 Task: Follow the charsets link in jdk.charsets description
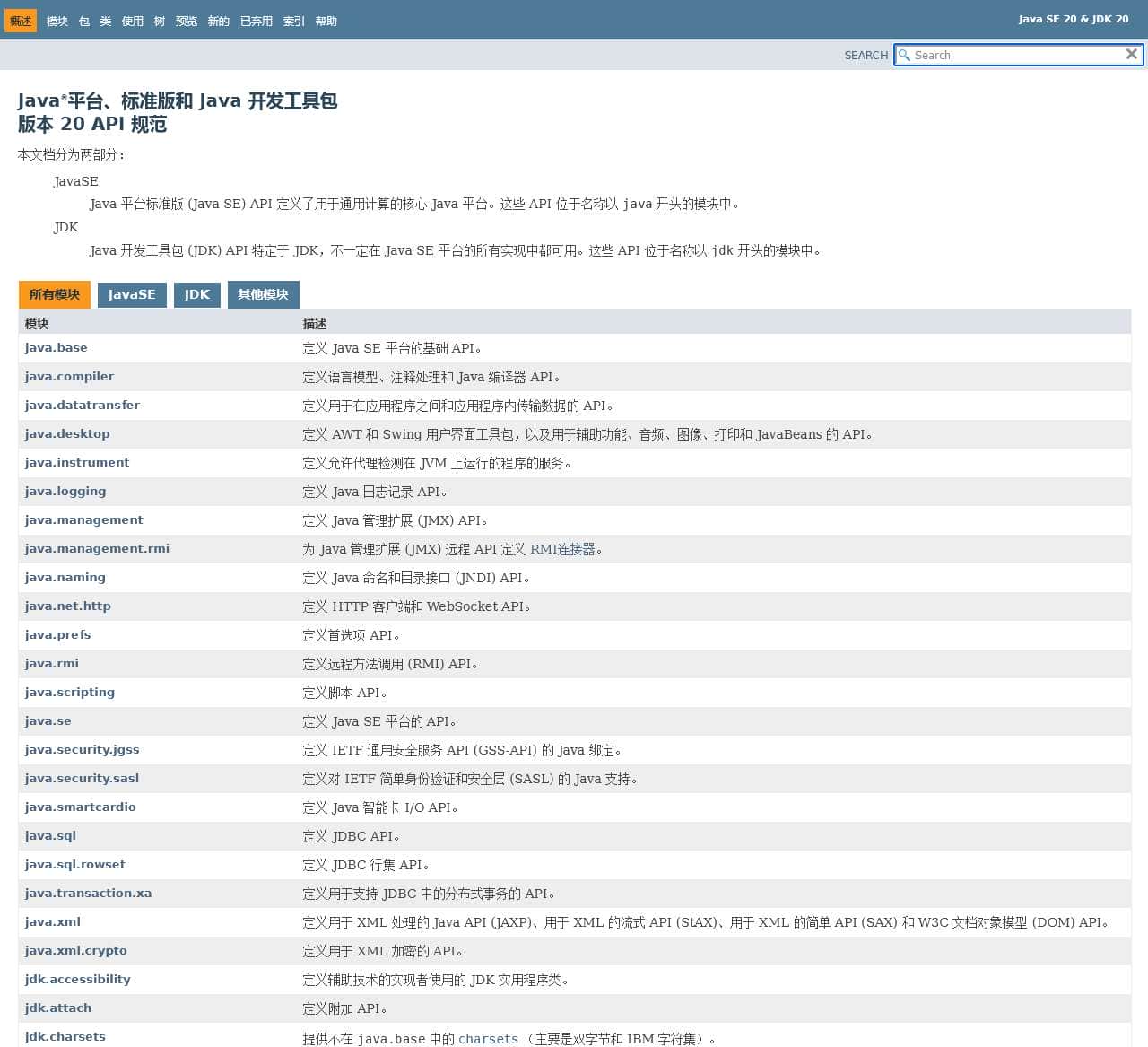point(489,1038)
